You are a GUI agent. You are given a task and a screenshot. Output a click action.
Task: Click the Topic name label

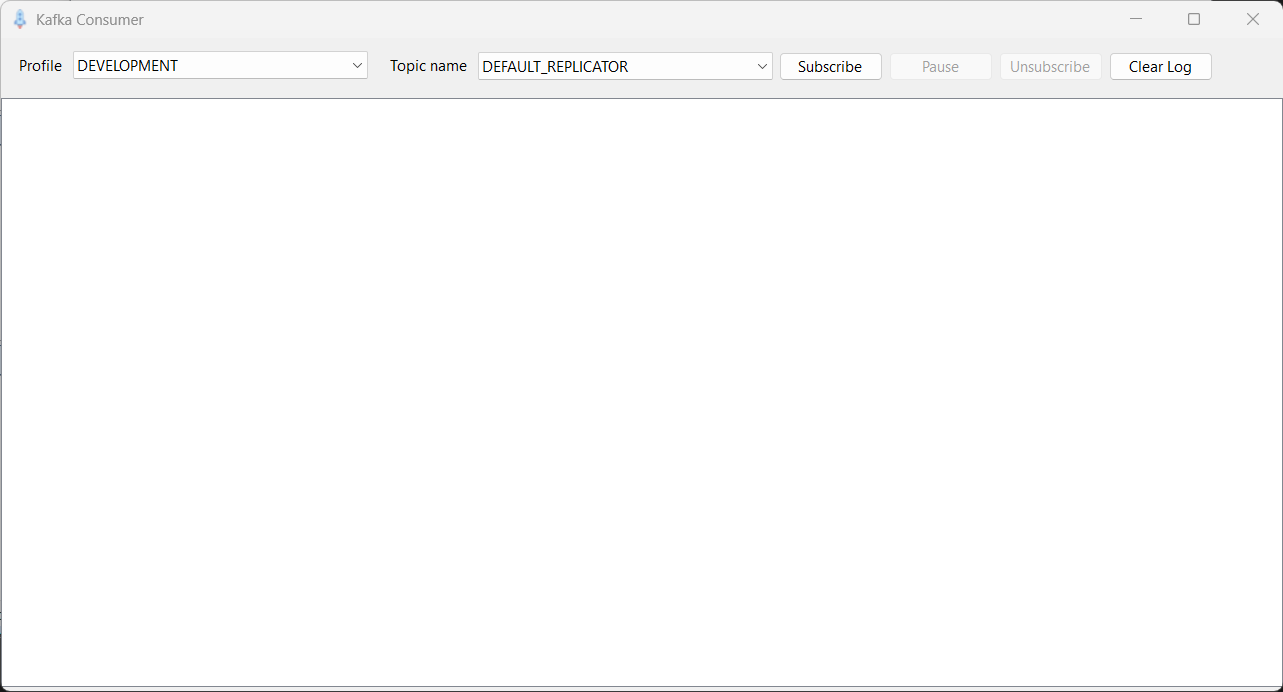coord(428,66)
